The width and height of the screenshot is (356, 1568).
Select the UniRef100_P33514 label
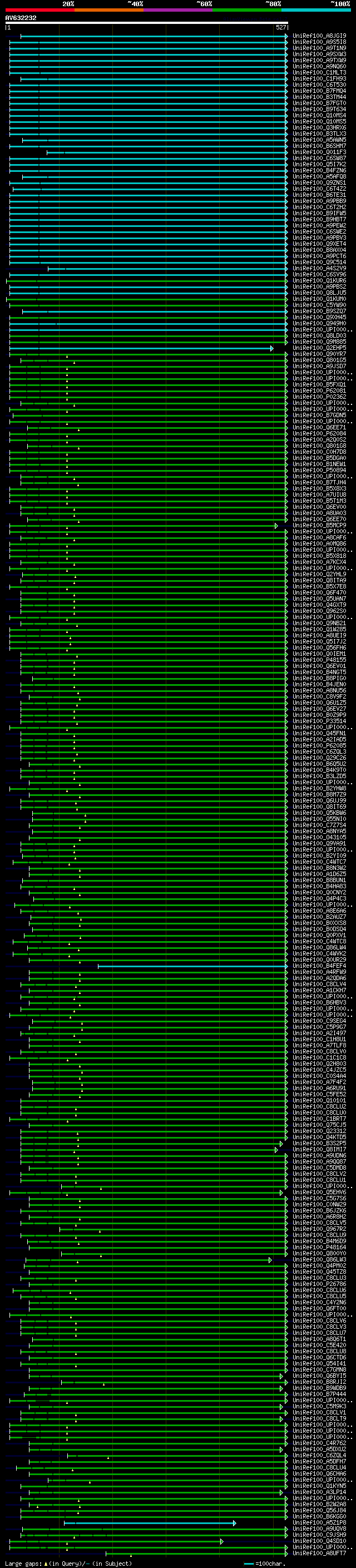pyautogui.click(x=319, y=721)
